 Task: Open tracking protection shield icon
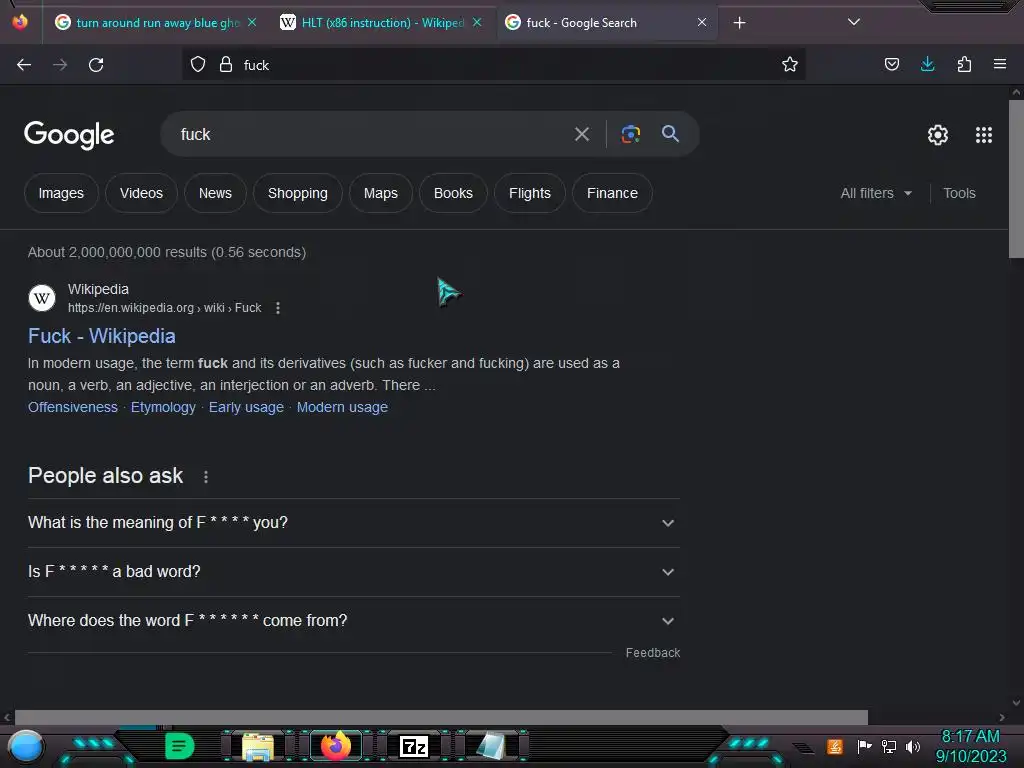[198, 65]
